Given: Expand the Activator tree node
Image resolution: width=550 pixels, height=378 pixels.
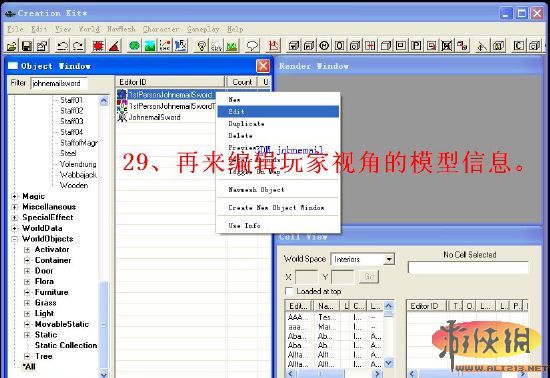Looking at the screenshot, I should 27,250.
